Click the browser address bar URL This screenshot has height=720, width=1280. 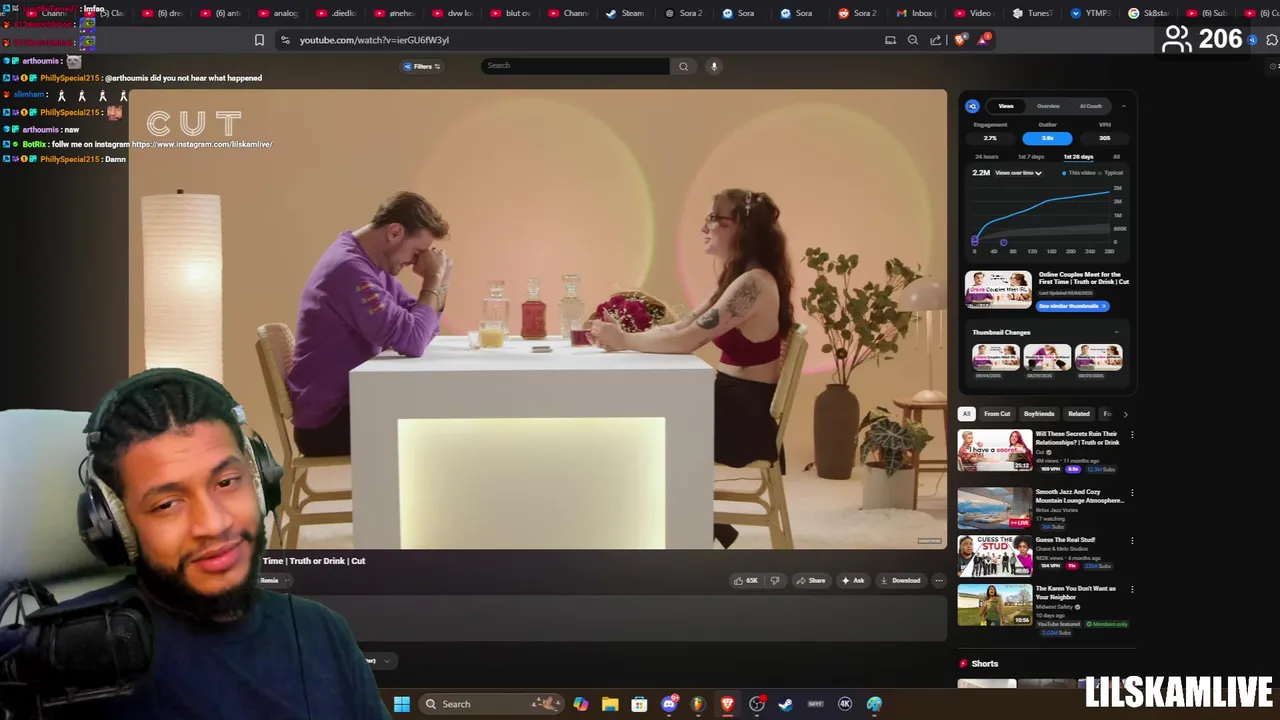tap(374, 40)
